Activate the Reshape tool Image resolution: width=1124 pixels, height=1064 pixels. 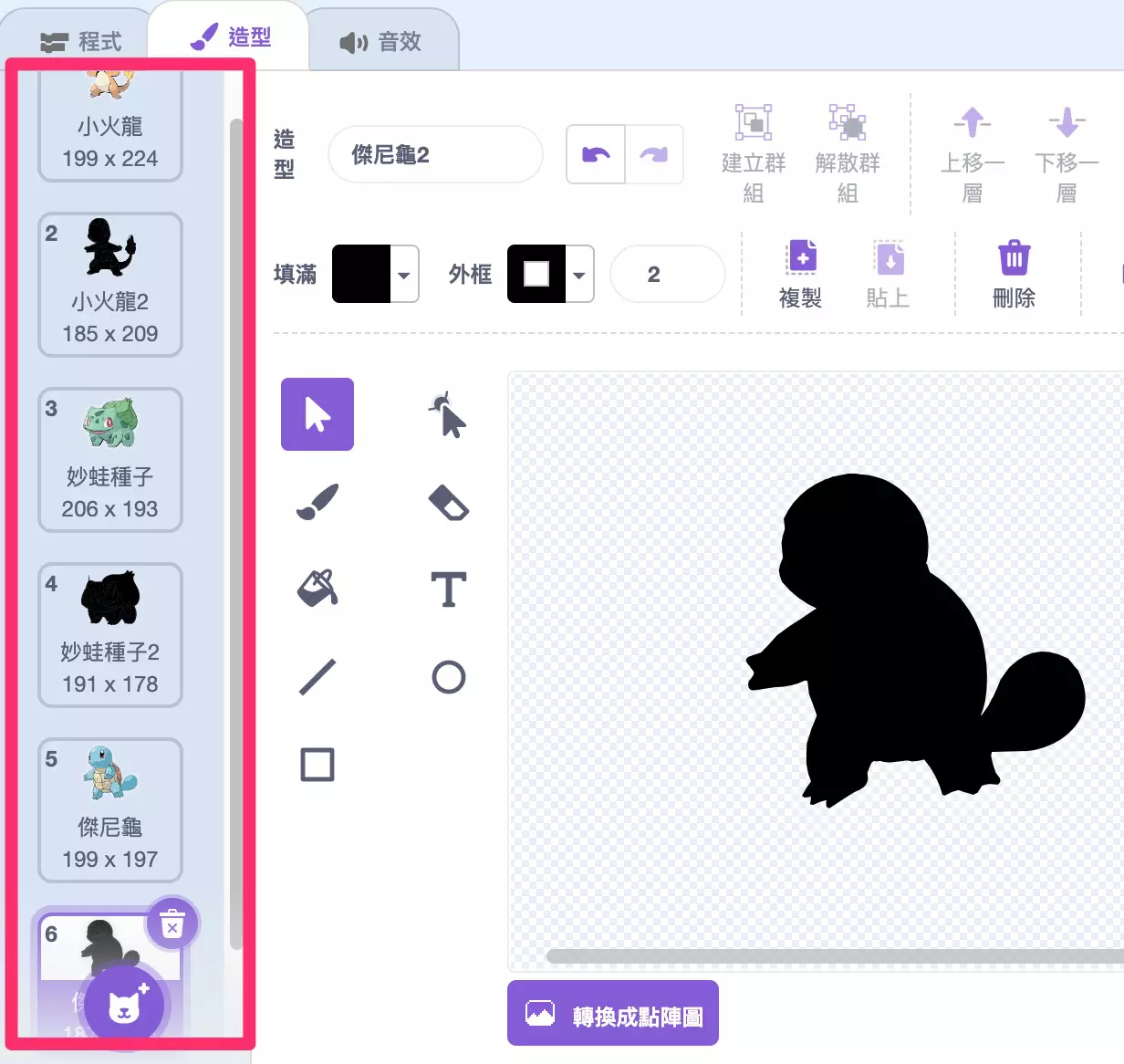449,416
